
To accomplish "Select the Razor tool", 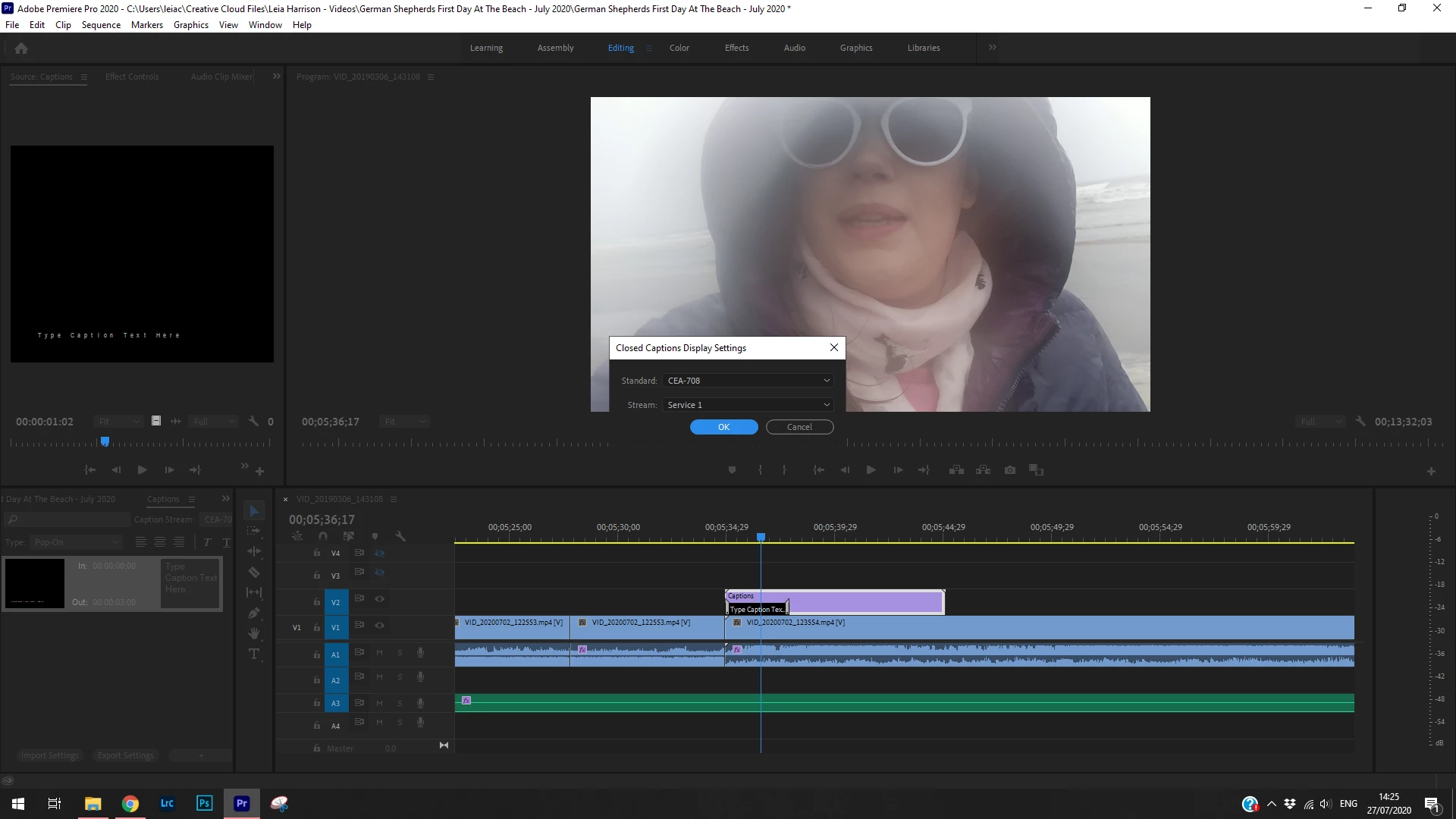I will coord(254,573).
